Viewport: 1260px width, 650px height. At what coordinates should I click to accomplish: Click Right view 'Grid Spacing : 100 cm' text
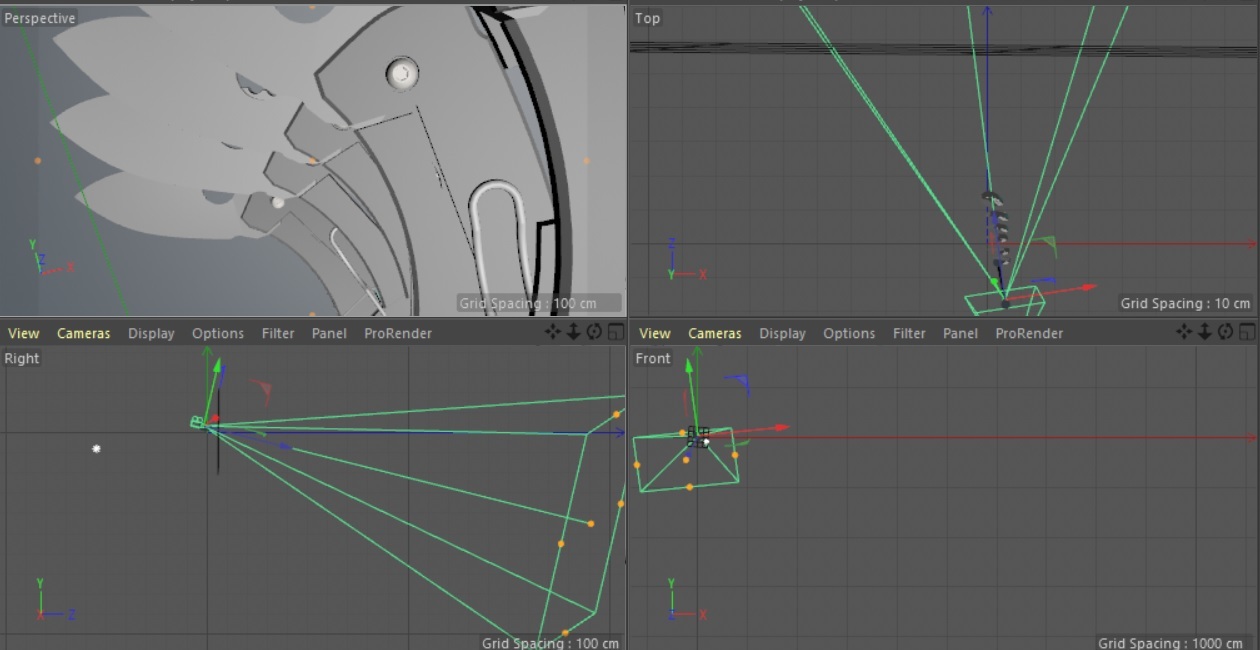[x=550, y=643]
